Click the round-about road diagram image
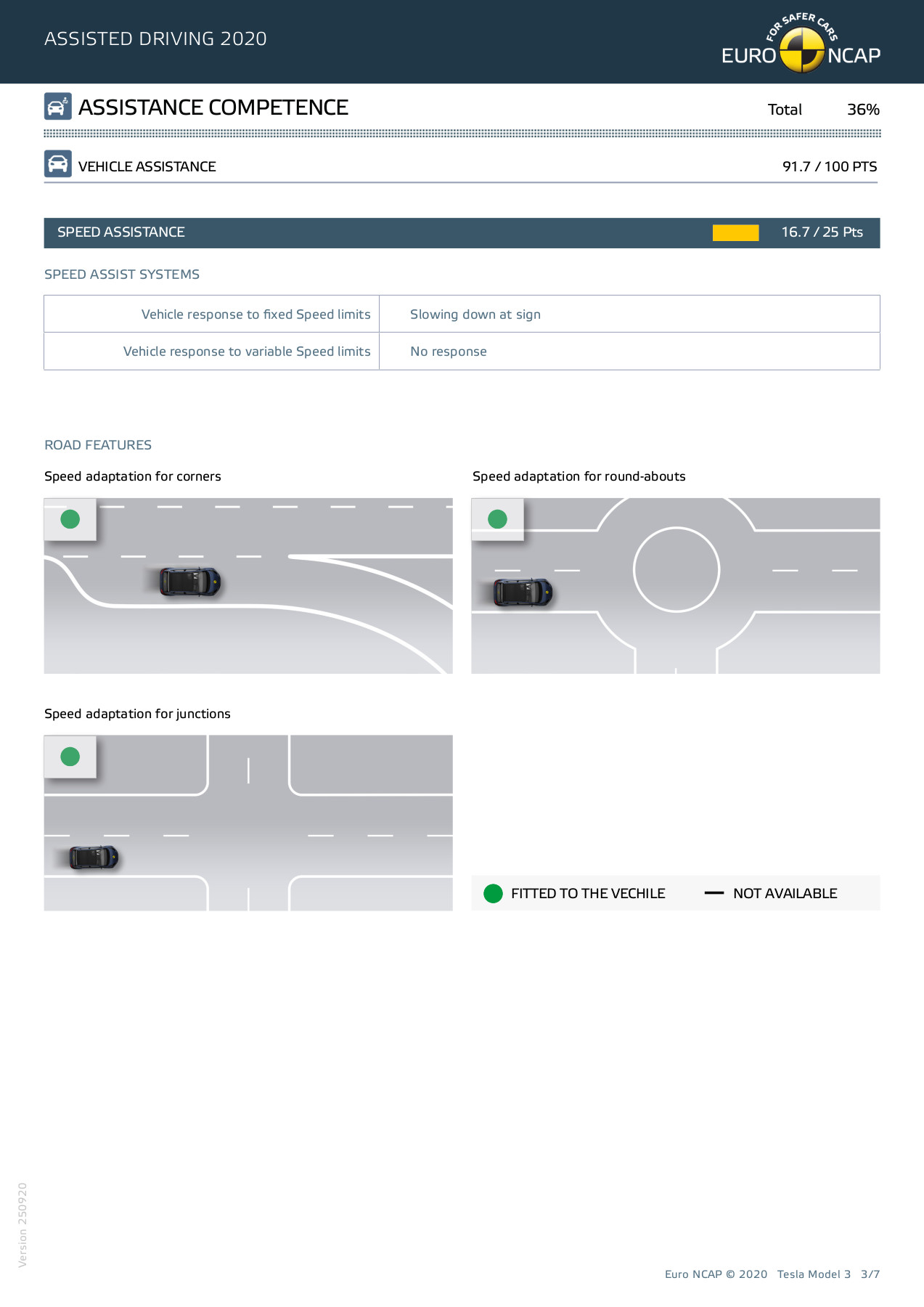 (x=676, y=586)
